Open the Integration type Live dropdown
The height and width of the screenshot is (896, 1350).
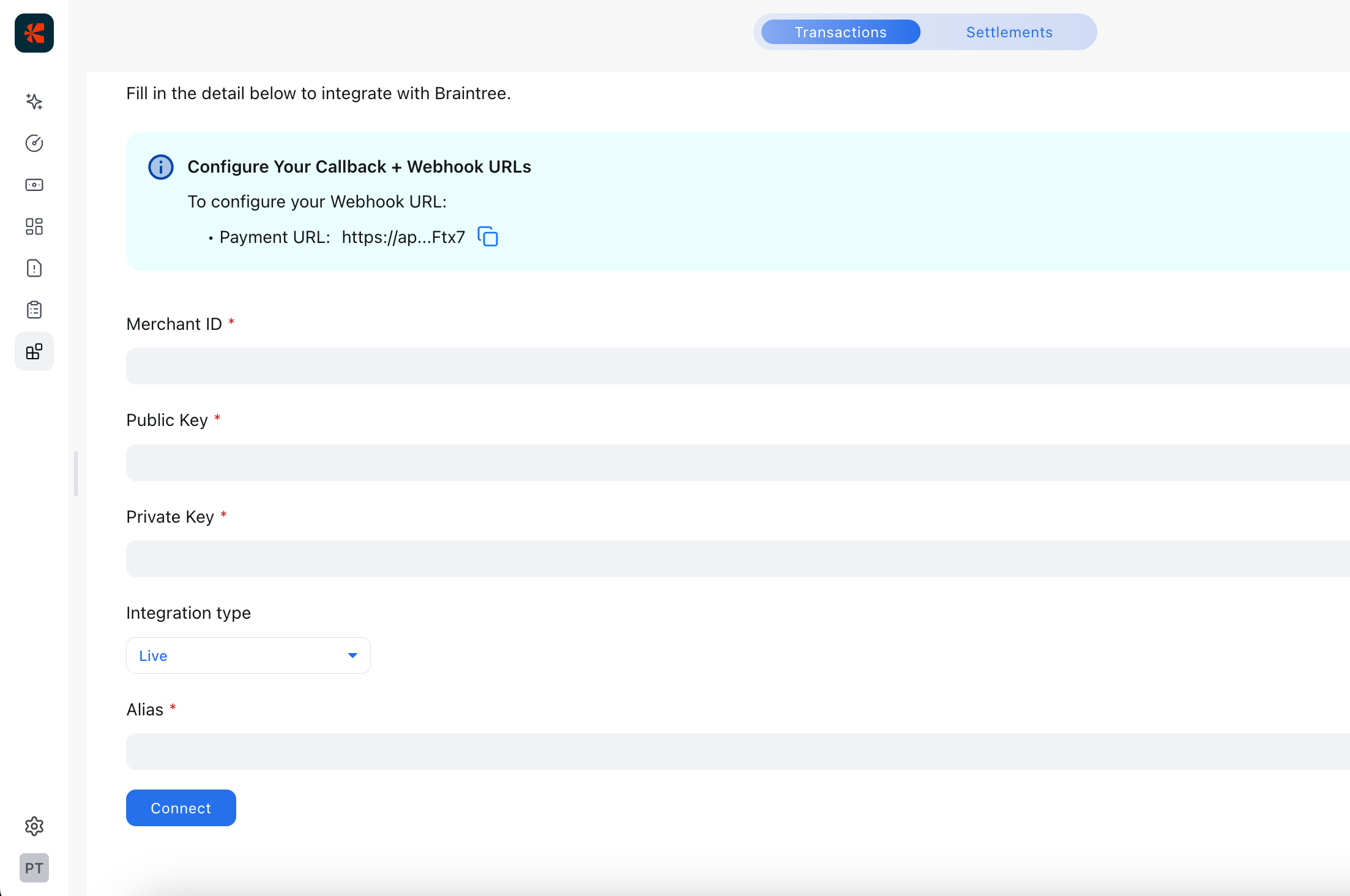pyautogui.click(x=248, y=655)
